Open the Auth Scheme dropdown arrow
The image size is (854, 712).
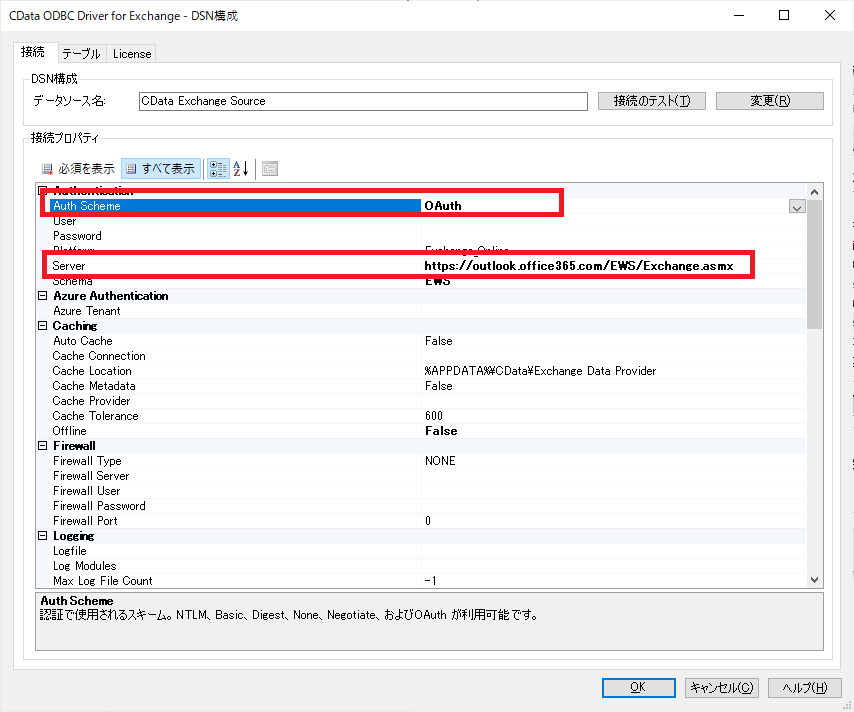coord(797,206)
